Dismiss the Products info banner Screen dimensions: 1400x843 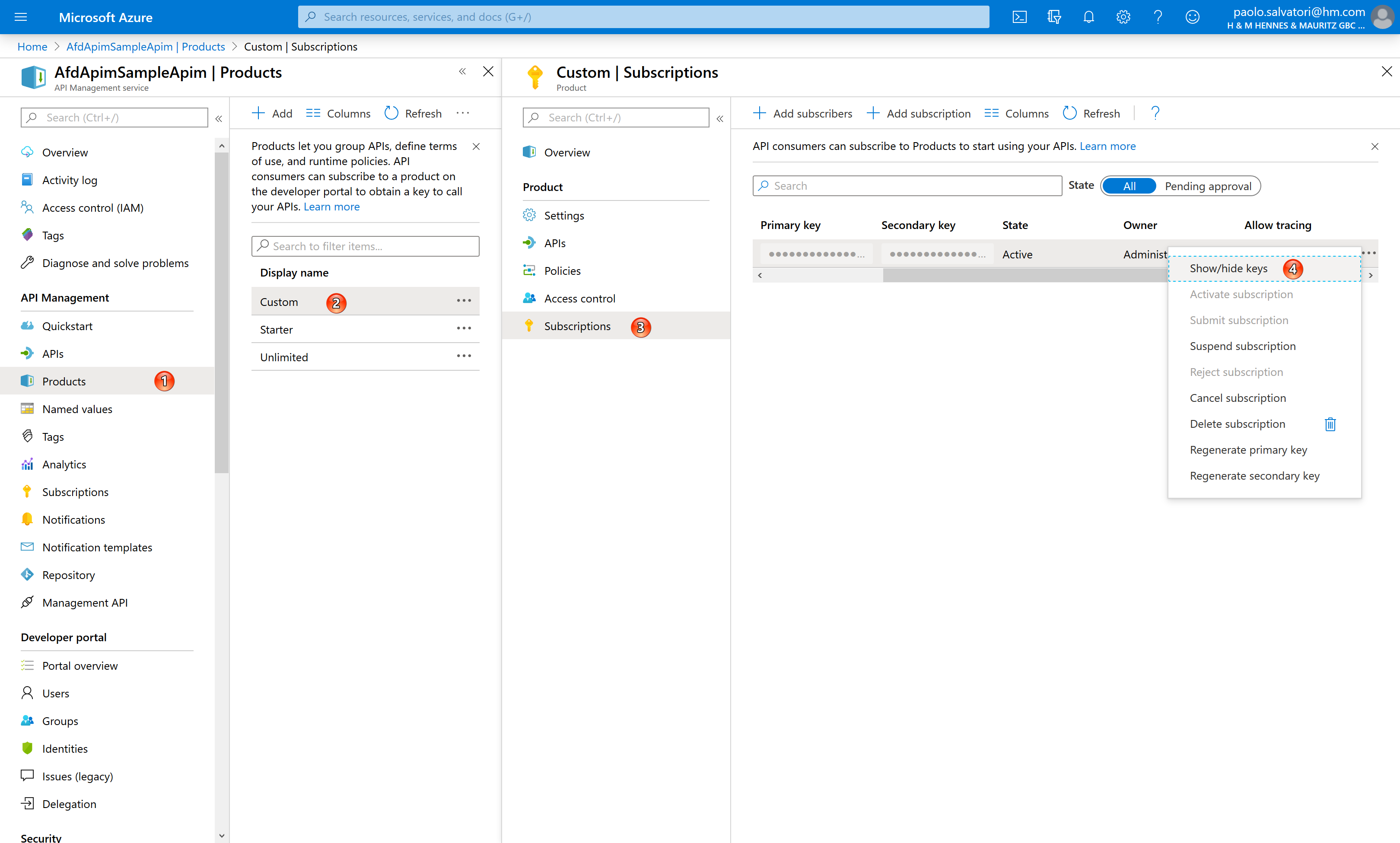[476, 146]
